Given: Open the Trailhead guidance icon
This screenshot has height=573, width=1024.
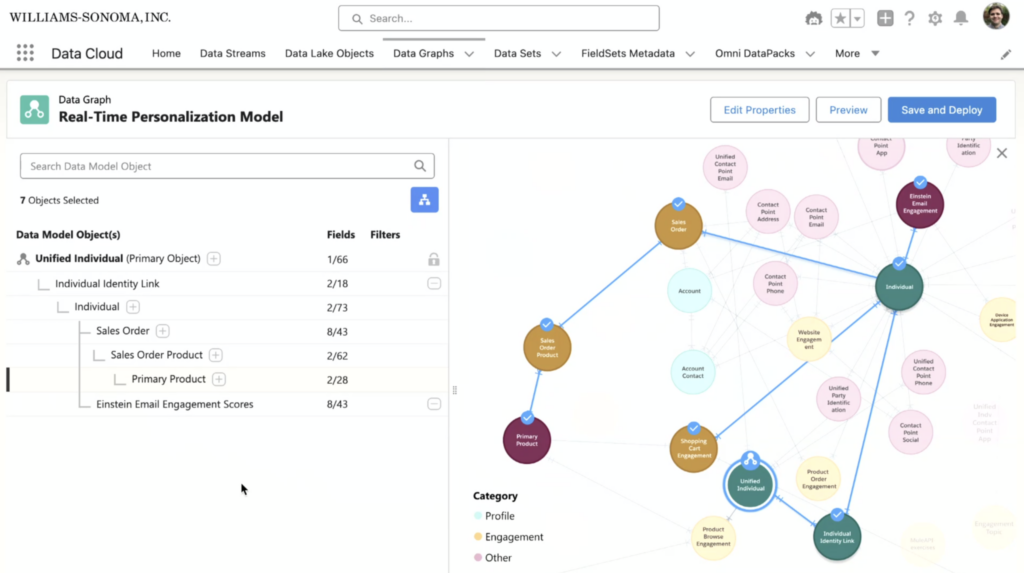Looking at the screenshot, I should pos(813,18).
